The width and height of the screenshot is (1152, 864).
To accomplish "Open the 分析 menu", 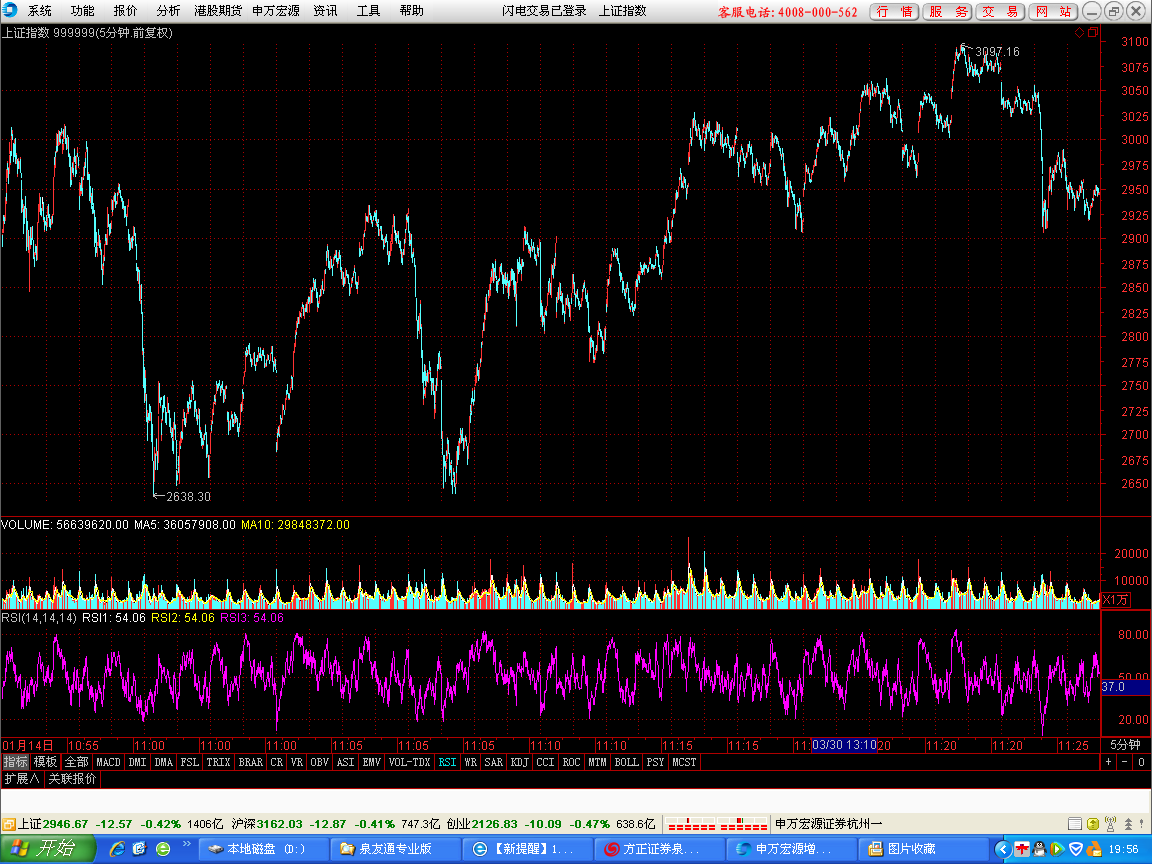I will 168,11.
